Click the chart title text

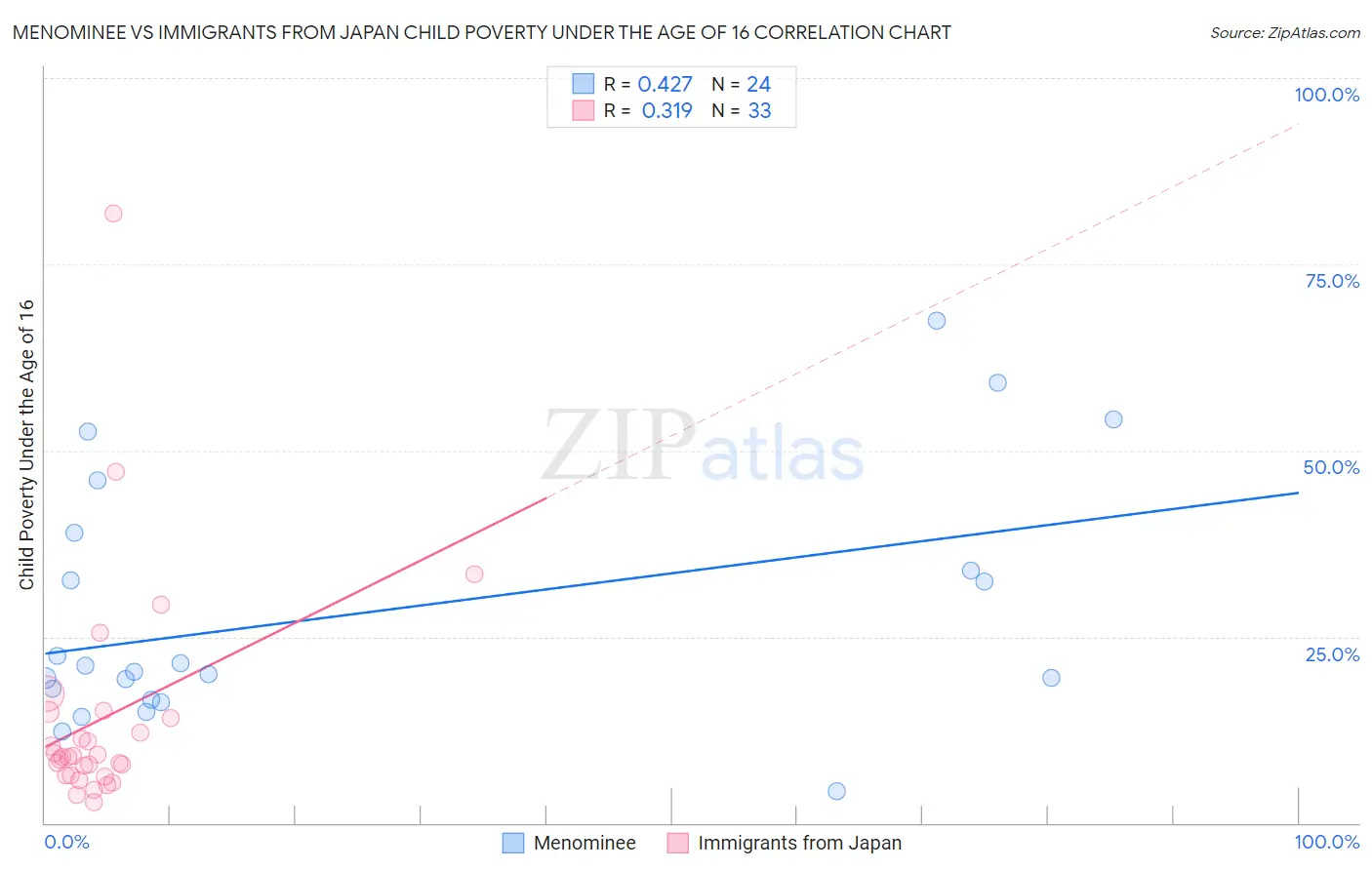(482, 32)
